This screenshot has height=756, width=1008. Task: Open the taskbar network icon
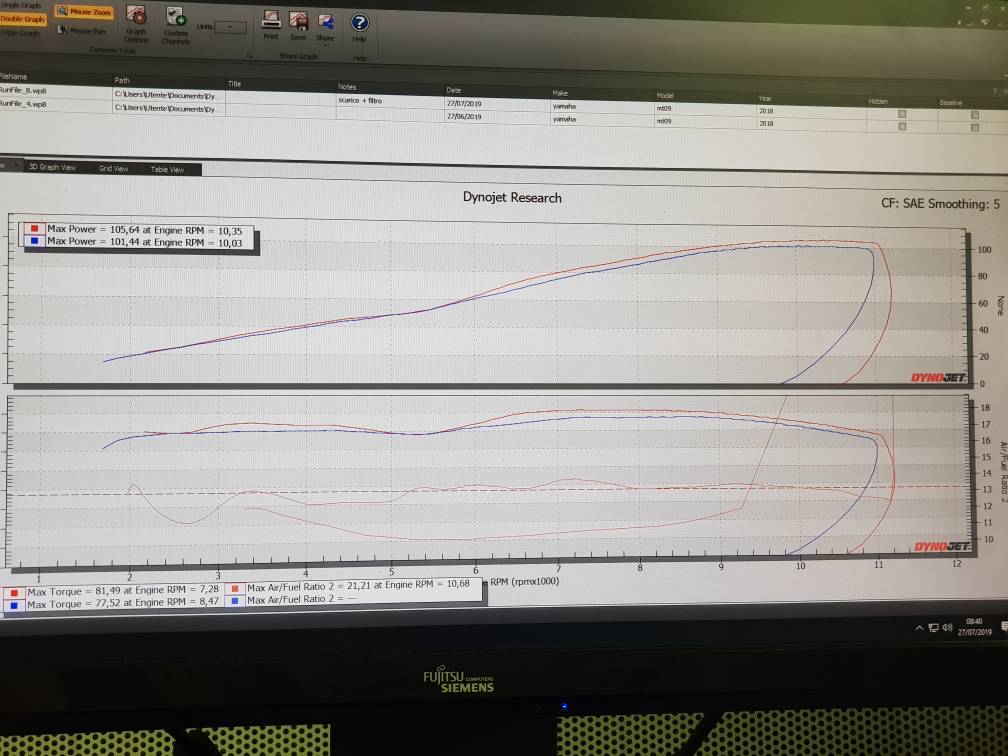[x=933, y=627]
